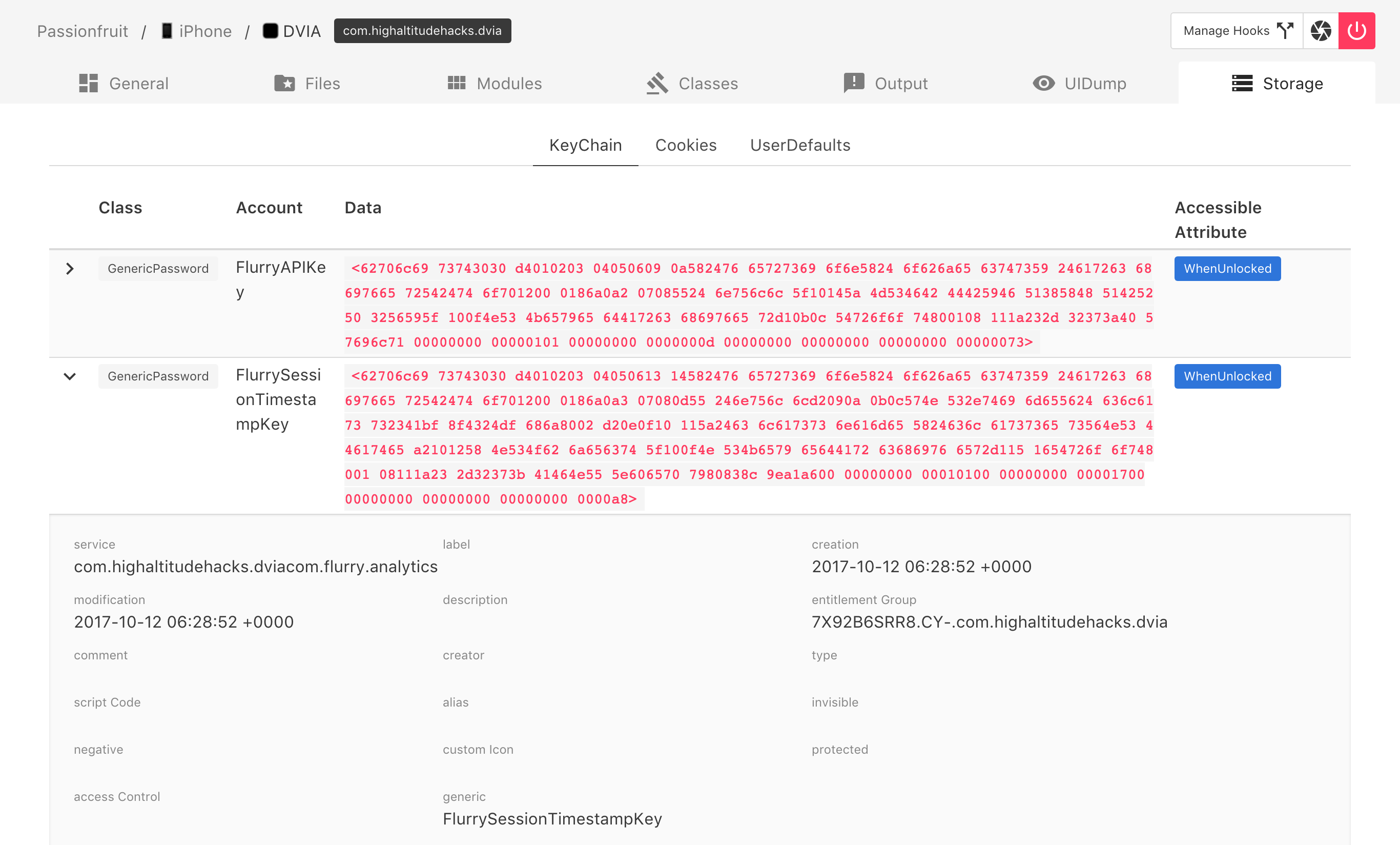Select the KeyChain tab
The width and height of the screenshot is (1400, 845).
[x=585, y=145]
